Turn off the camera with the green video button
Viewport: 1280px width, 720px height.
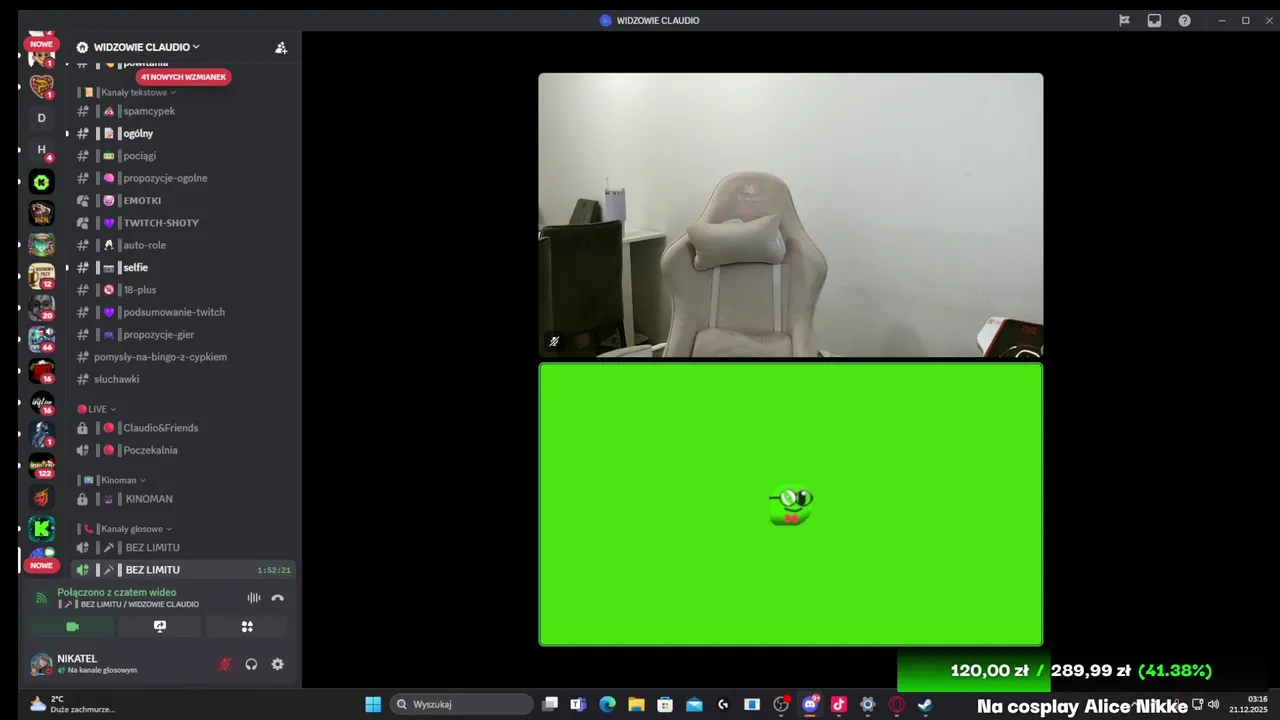click(72, 627)
